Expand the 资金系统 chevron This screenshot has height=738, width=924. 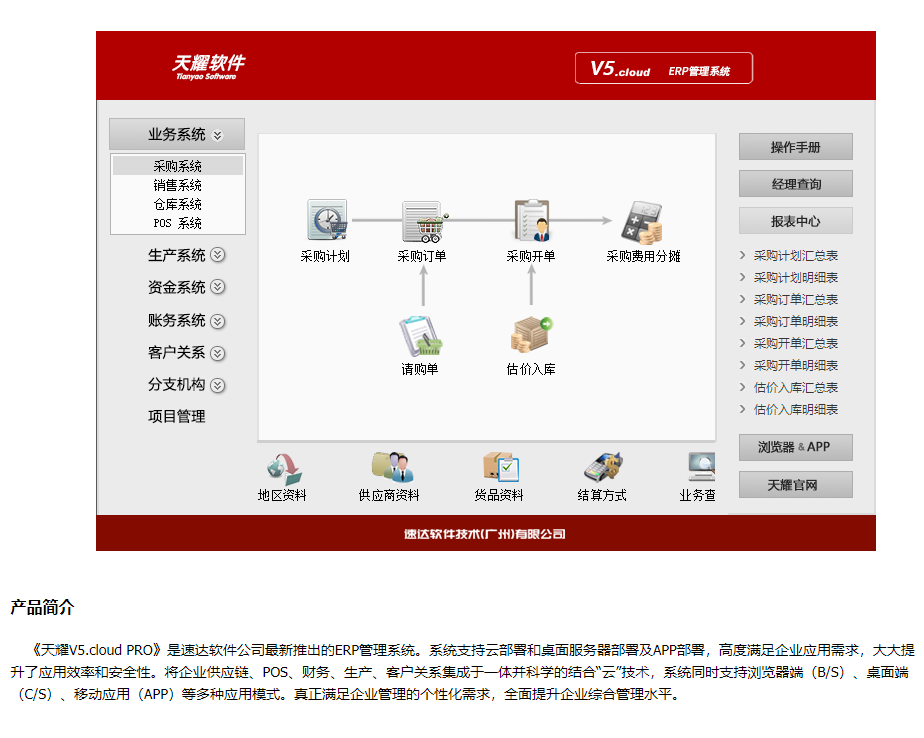(218, 287)
